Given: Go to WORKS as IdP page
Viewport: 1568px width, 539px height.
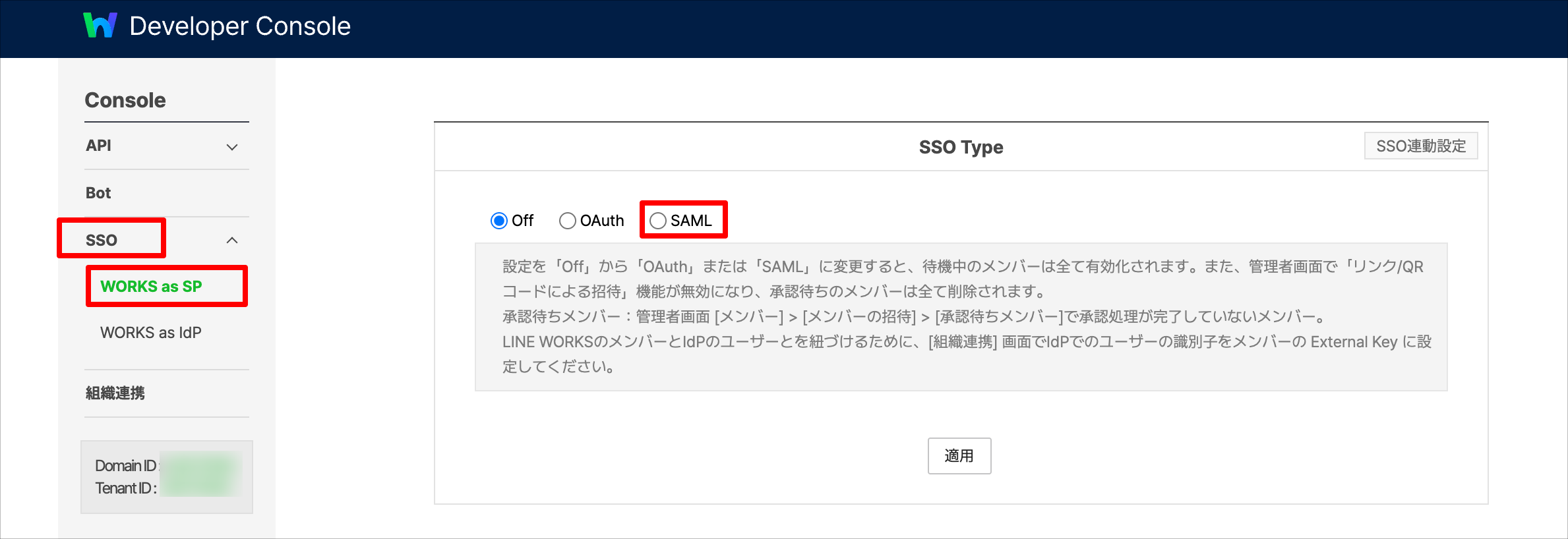Looking at the screenshot, I should [151, 333].
